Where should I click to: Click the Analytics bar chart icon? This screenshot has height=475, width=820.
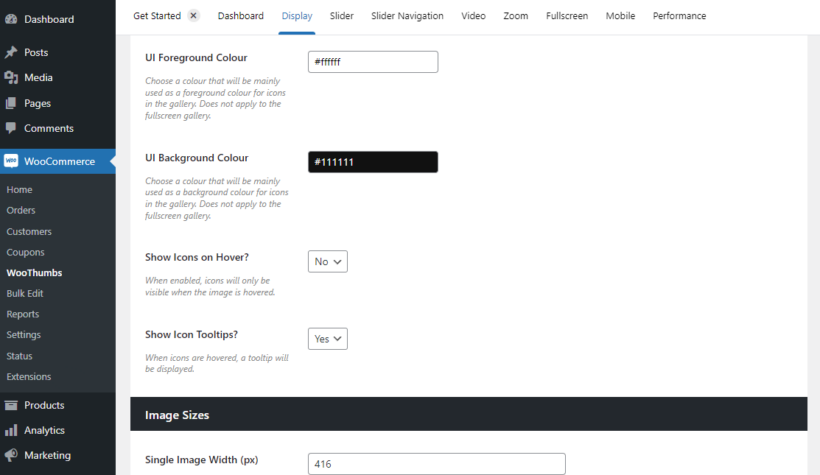[11, 430]
